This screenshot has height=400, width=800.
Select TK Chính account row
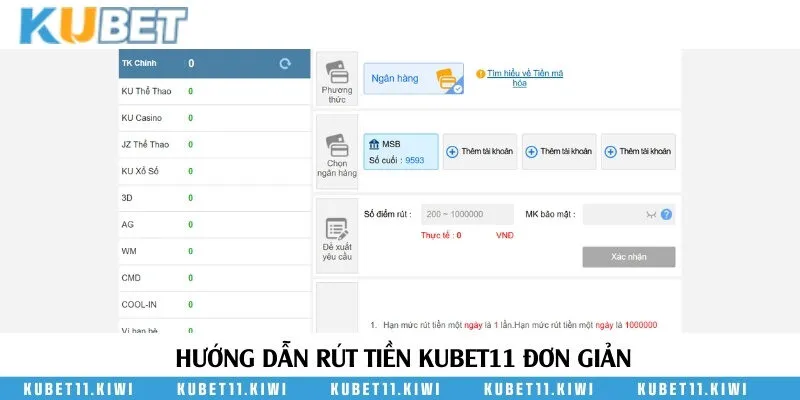click(x=213, y=64)
